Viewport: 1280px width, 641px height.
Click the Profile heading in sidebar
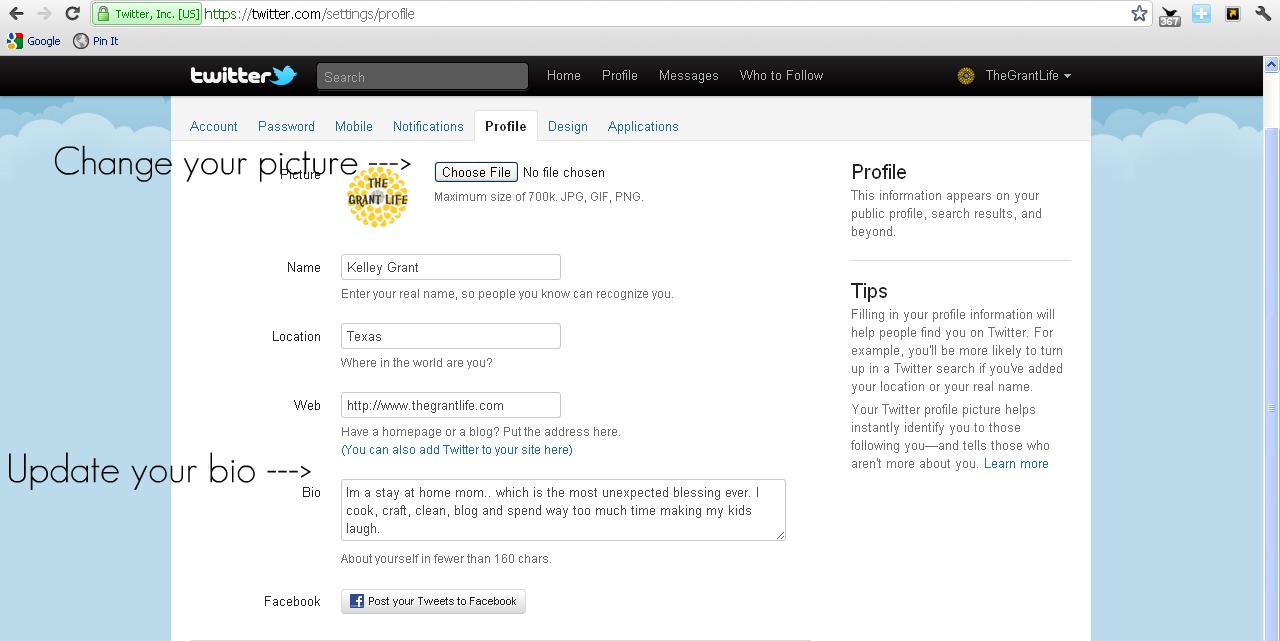[x=879, y=172]
